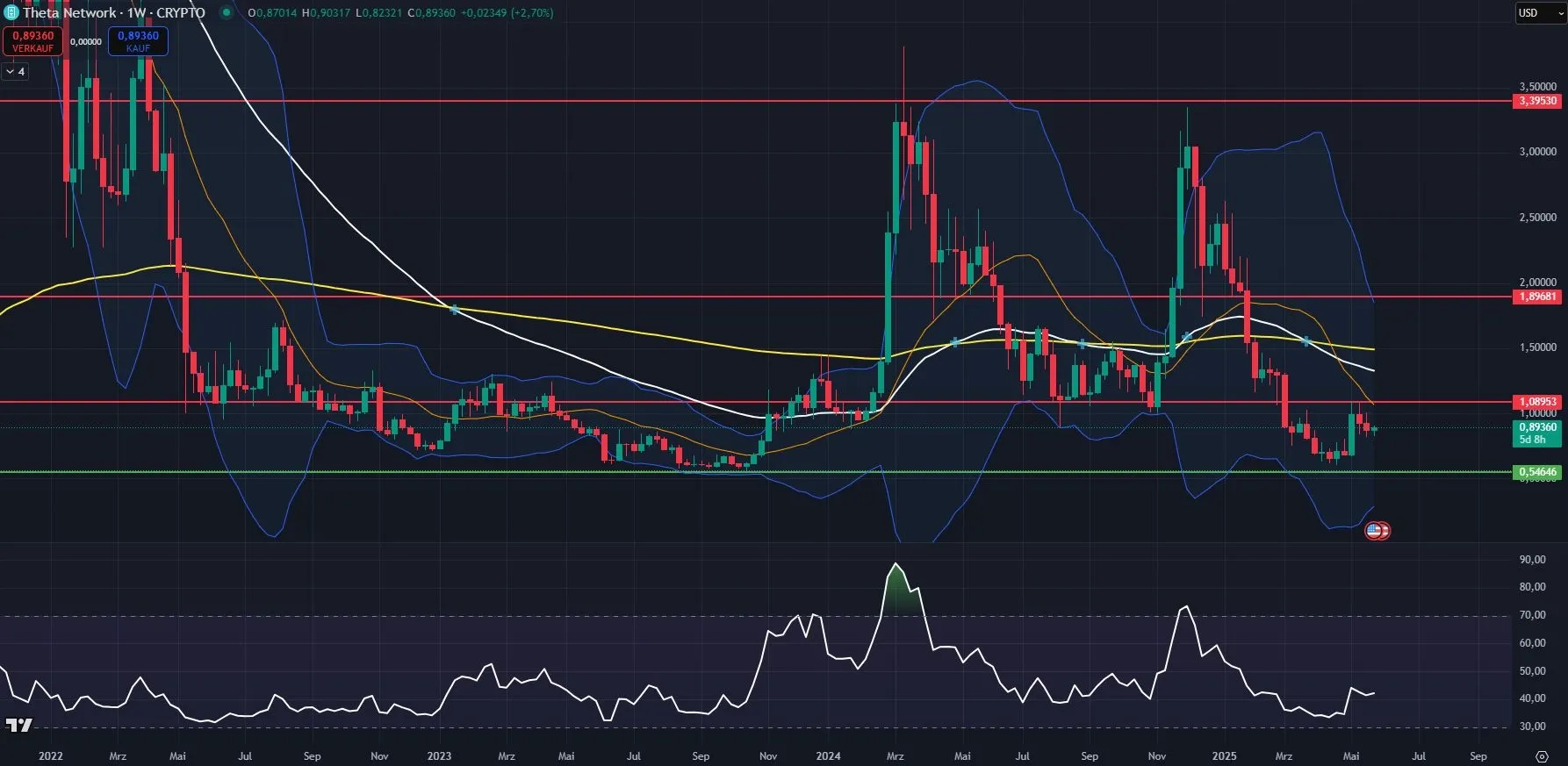1568x766 pixels.
Task: Click the close value C0,89360
Action: (x=431, y=13)
